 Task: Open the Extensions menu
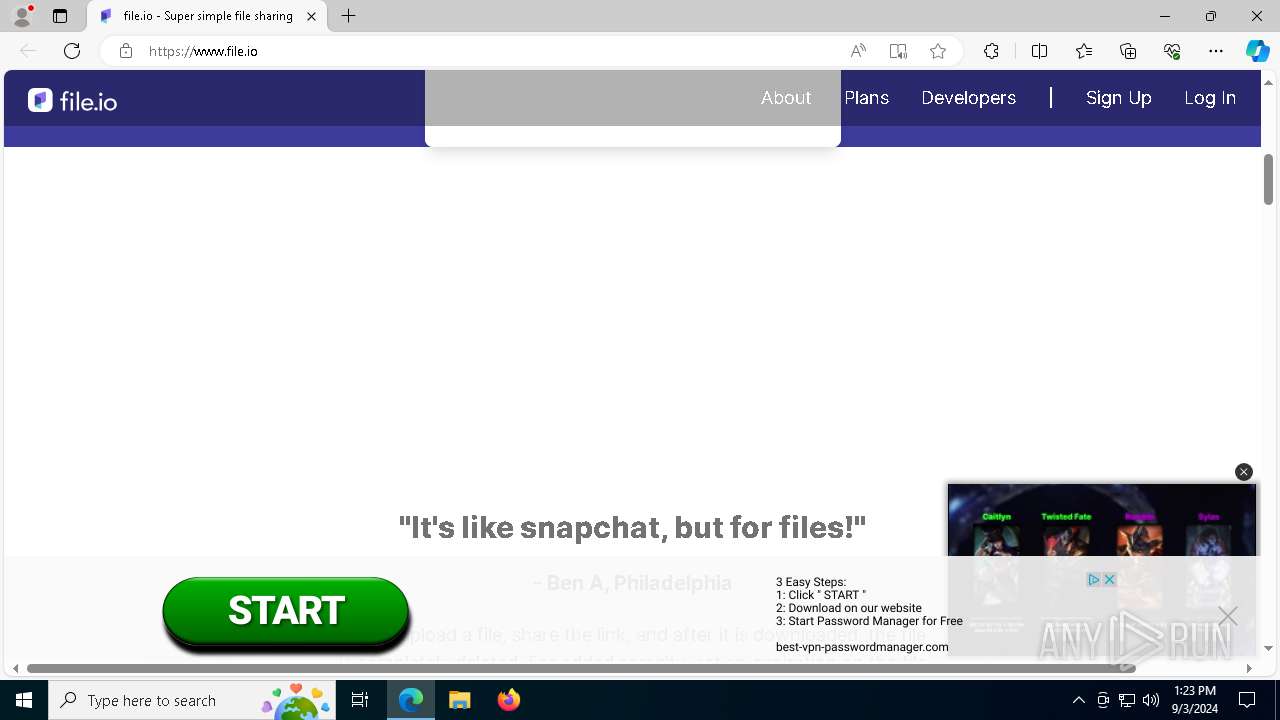[991, 51]
